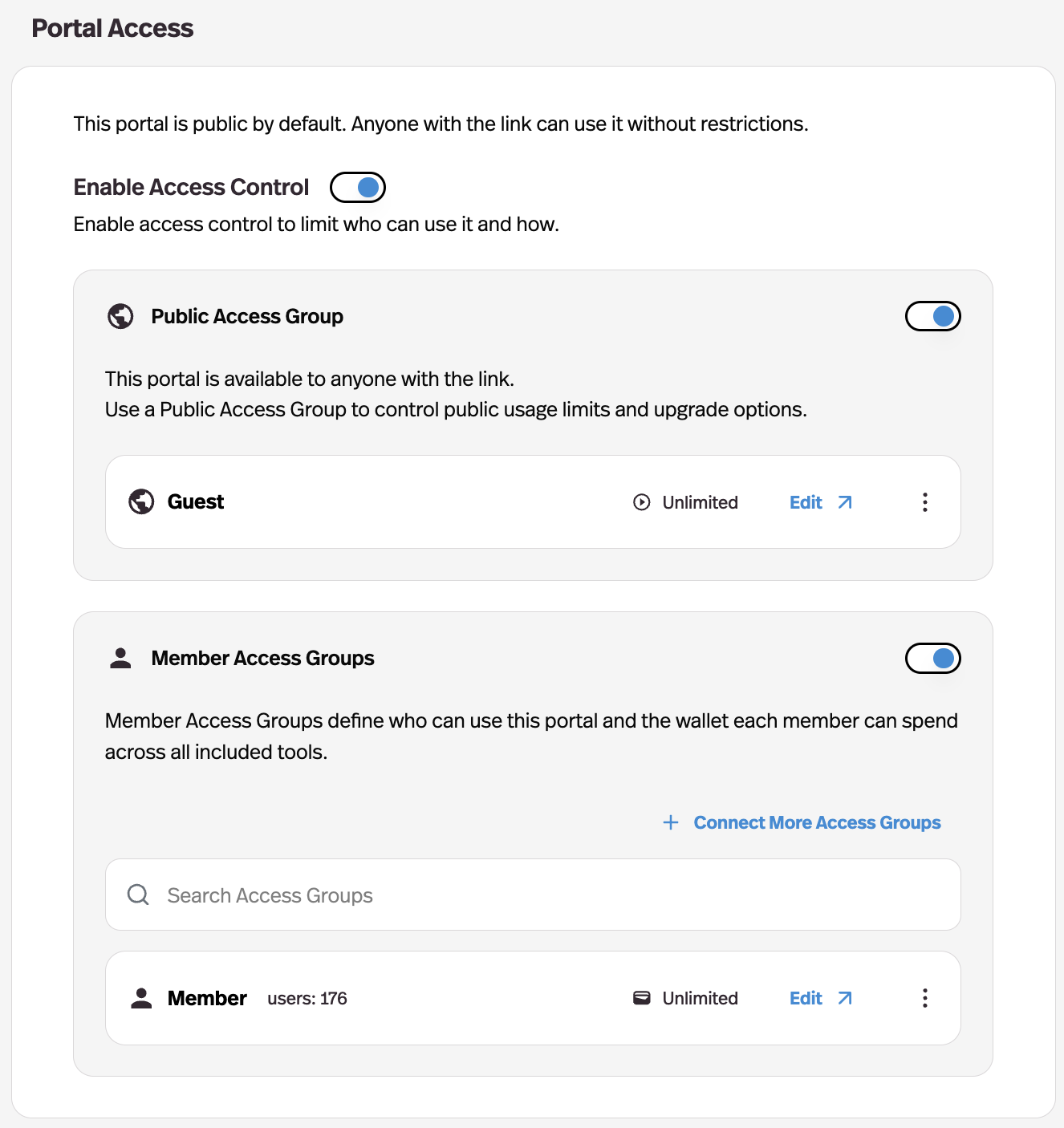Open the Member row three-dot menu
This screenshot has height=1128, width=1064.
pyautogui.click(x=925, y=998)
